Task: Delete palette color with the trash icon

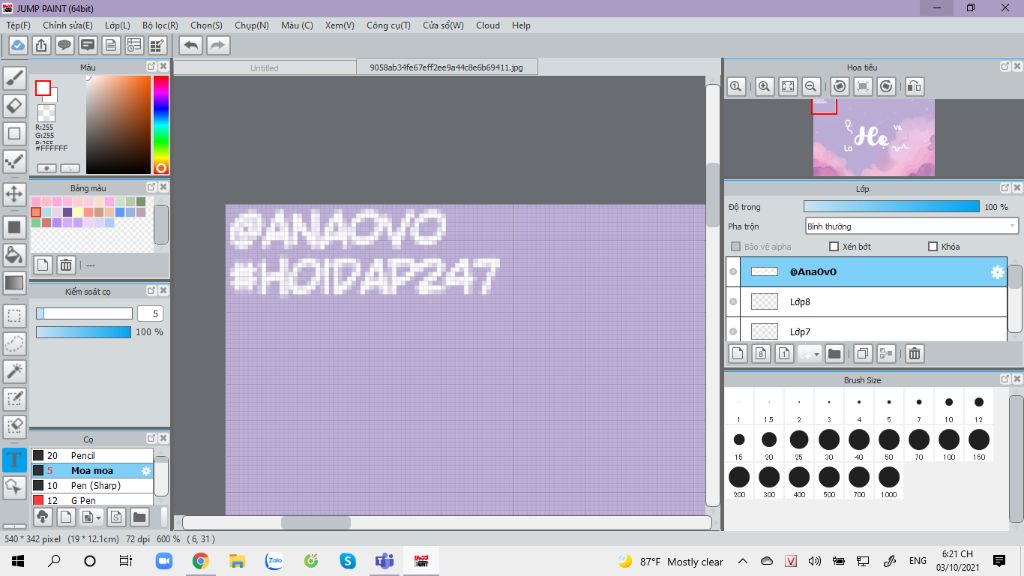Action: point(66,264)
